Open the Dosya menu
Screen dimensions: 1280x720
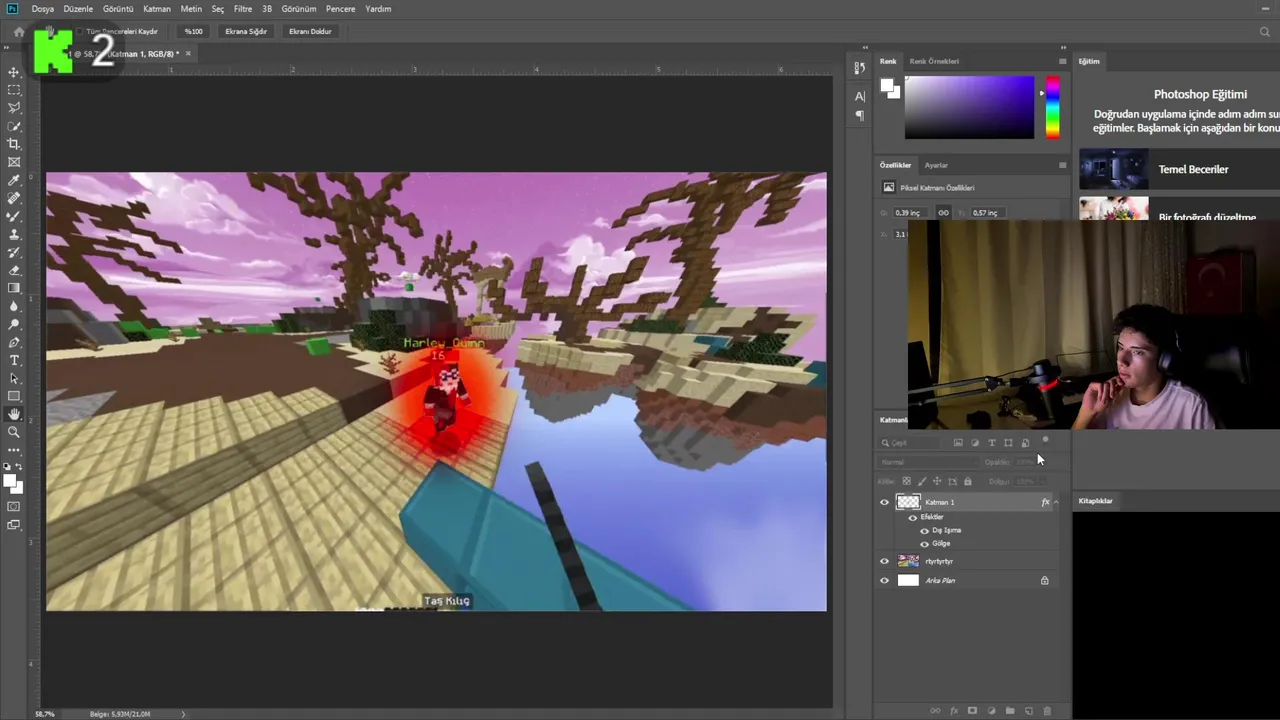pyautogui.click(x=42, y=9)
